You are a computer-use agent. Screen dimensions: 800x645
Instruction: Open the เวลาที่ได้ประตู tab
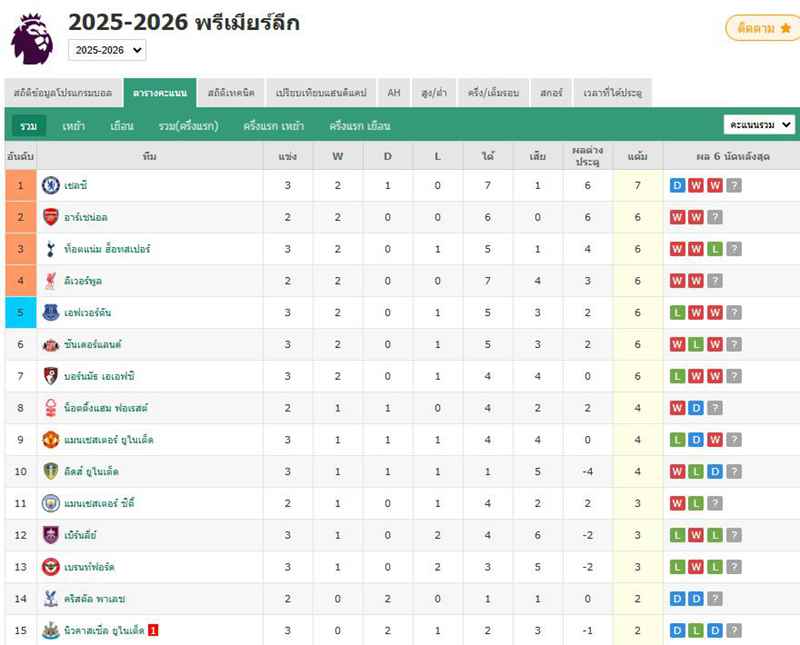(613, 93)
